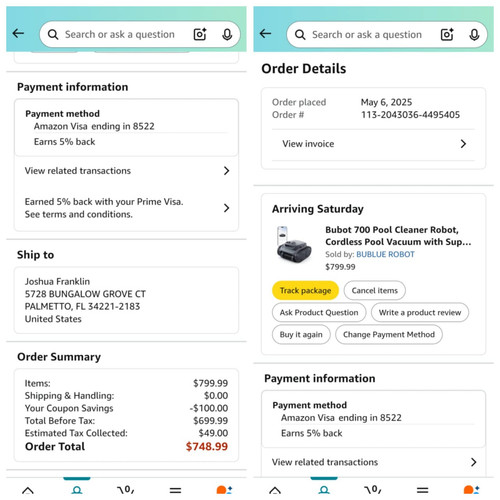Select profile tab in right bottom navigation

click(324, 490)
